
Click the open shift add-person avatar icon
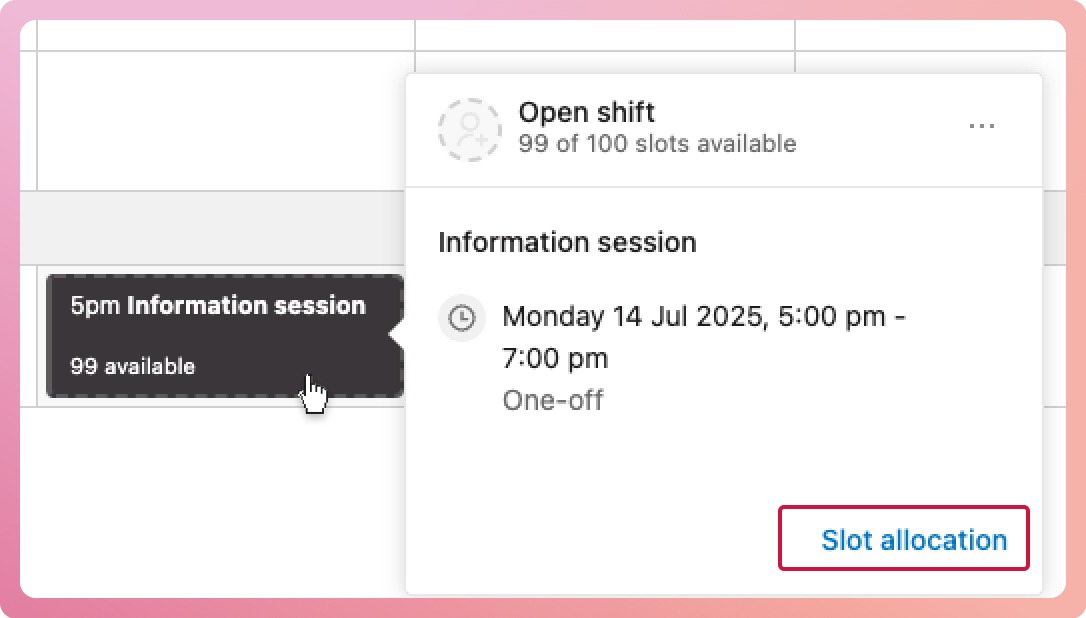(469, 130)
